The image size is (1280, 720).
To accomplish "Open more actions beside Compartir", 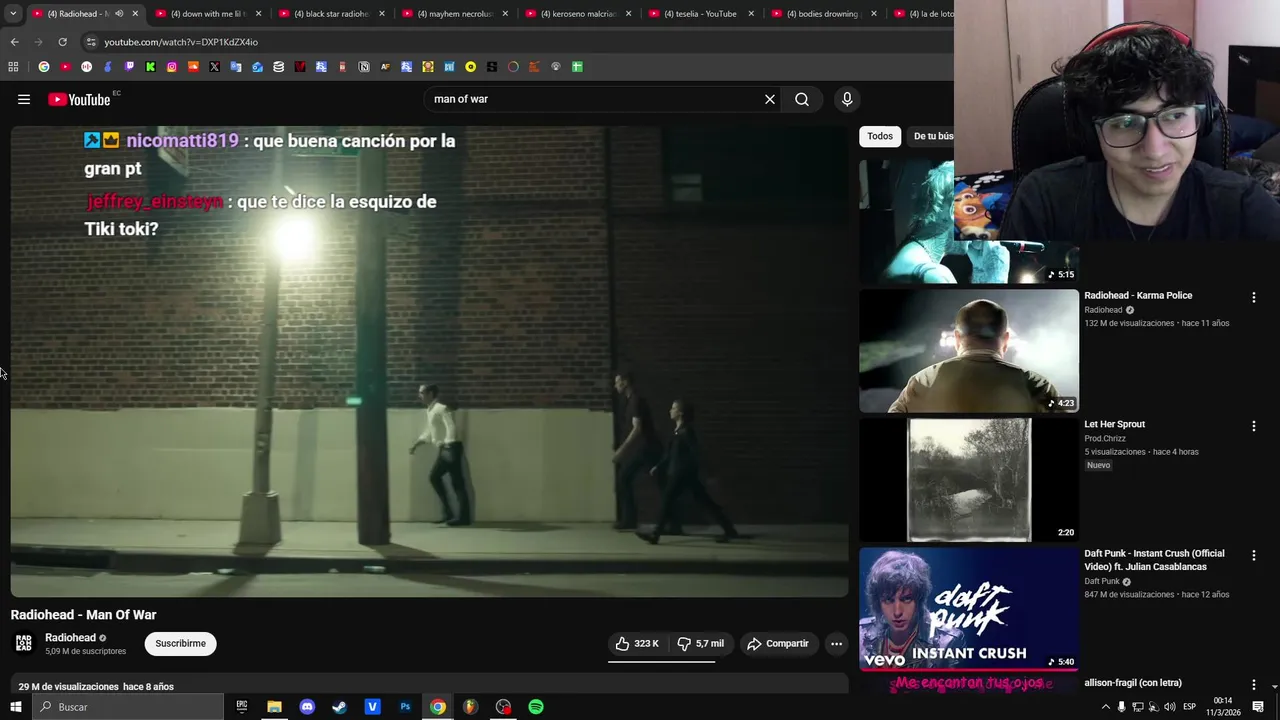I will (837, 643).
